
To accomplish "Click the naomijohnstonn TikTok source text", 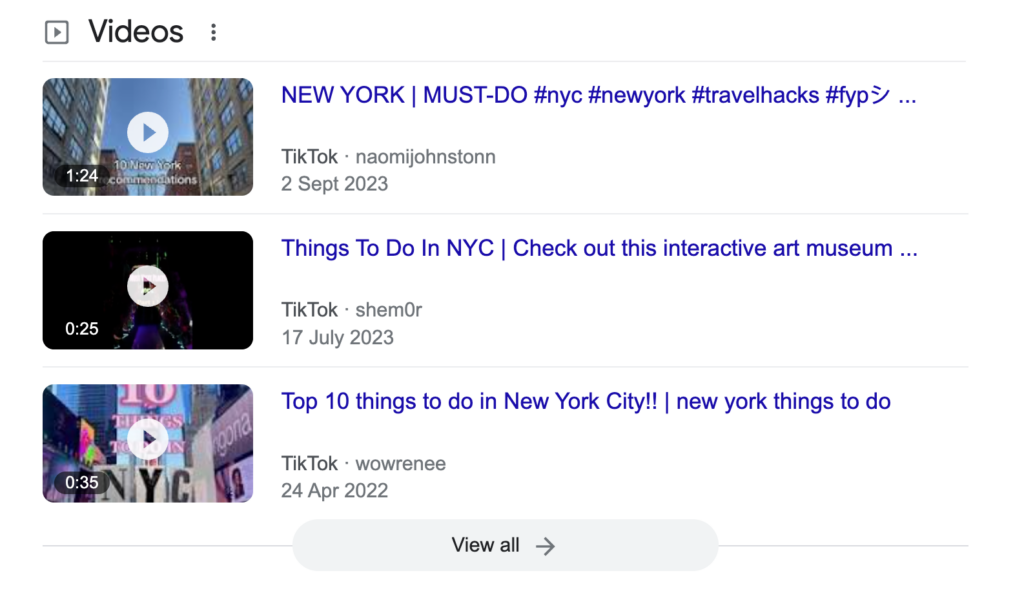I will click(388, 157).
